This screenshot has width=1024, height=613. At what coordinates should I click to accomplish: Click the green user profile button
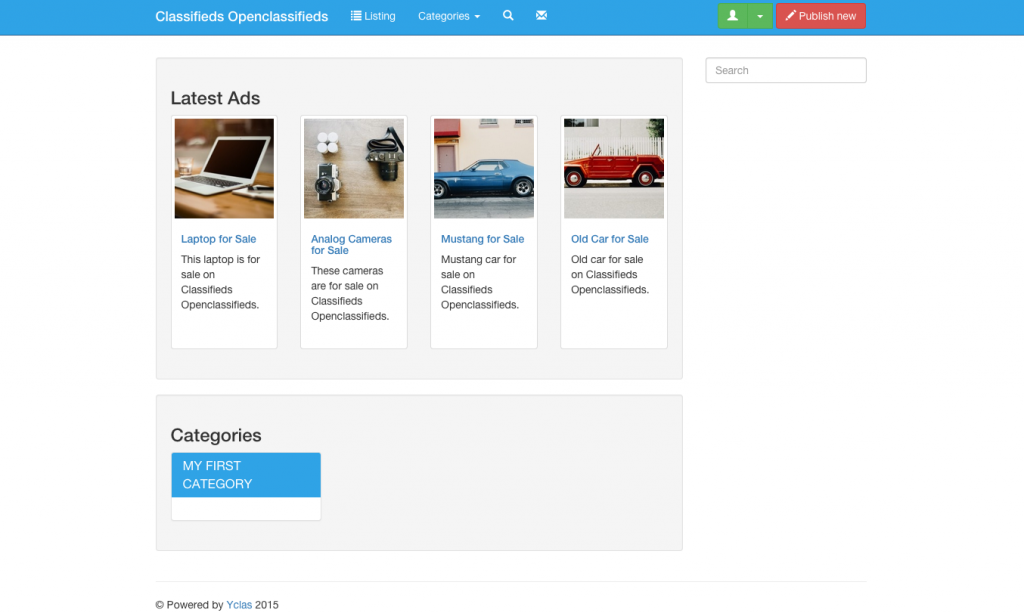click(733, 16)
